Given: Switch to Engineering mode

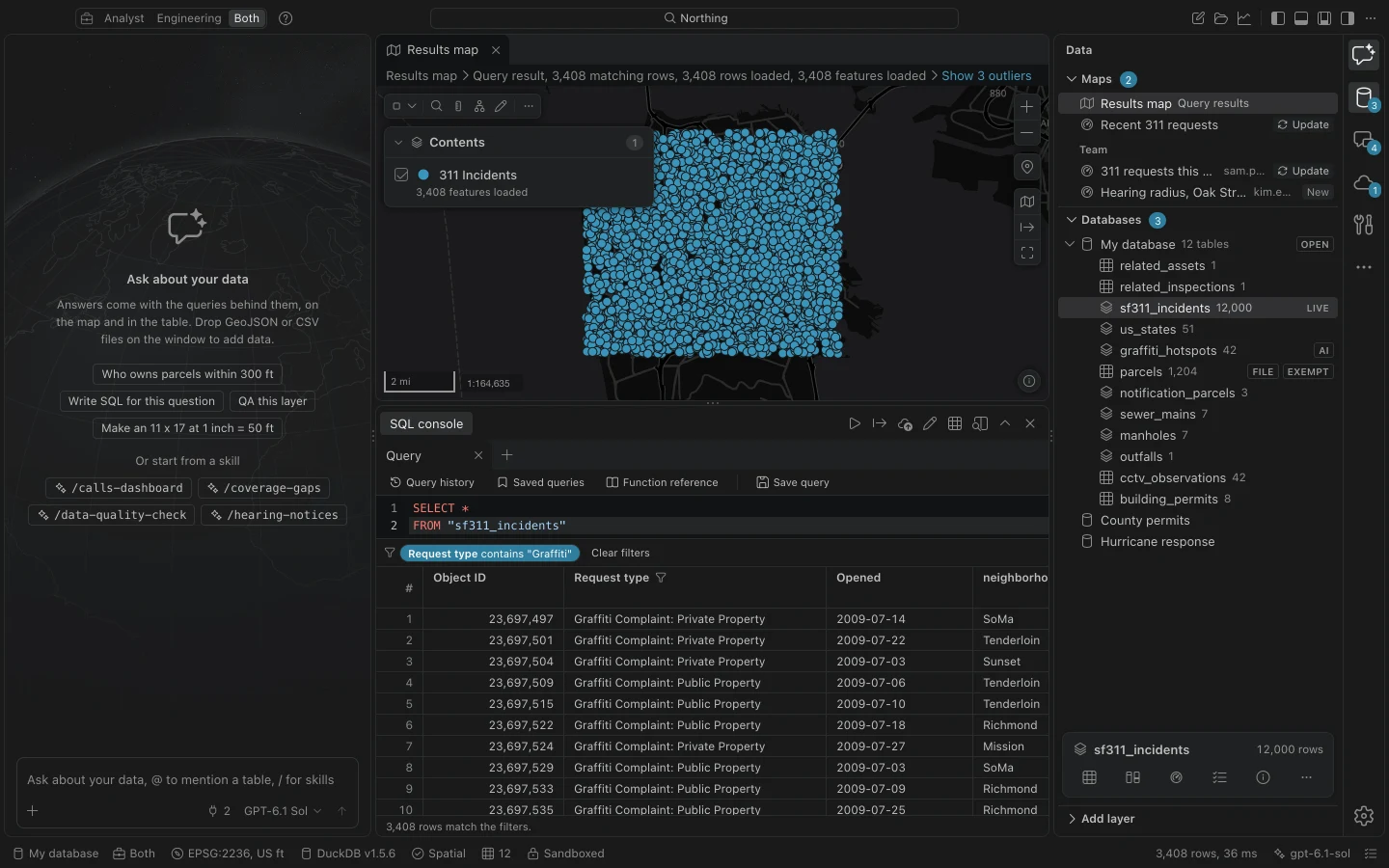Looking at the screenshot, I should pos(189,18).
